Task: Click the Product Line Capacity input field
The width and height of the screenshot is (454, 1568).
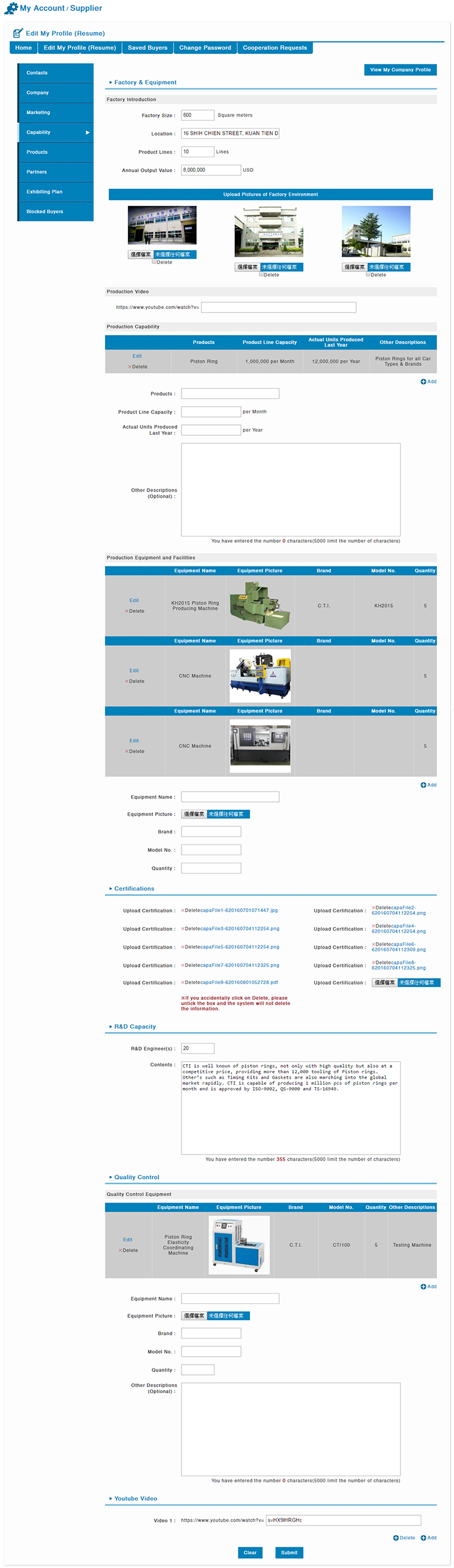Action: coord(211,412)
